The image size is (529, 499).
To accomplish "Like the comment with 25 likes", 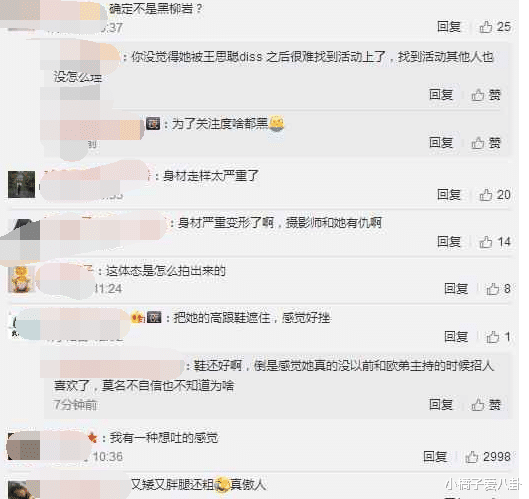I will tap(495, 27).
